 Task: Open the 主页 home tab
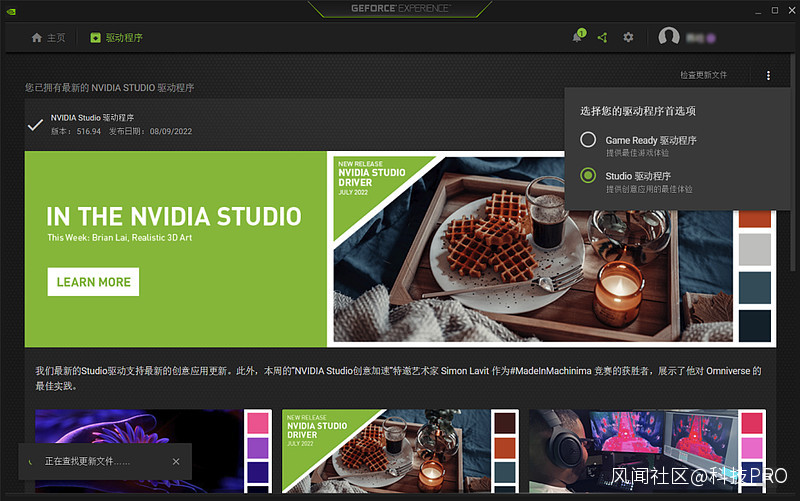48,38
